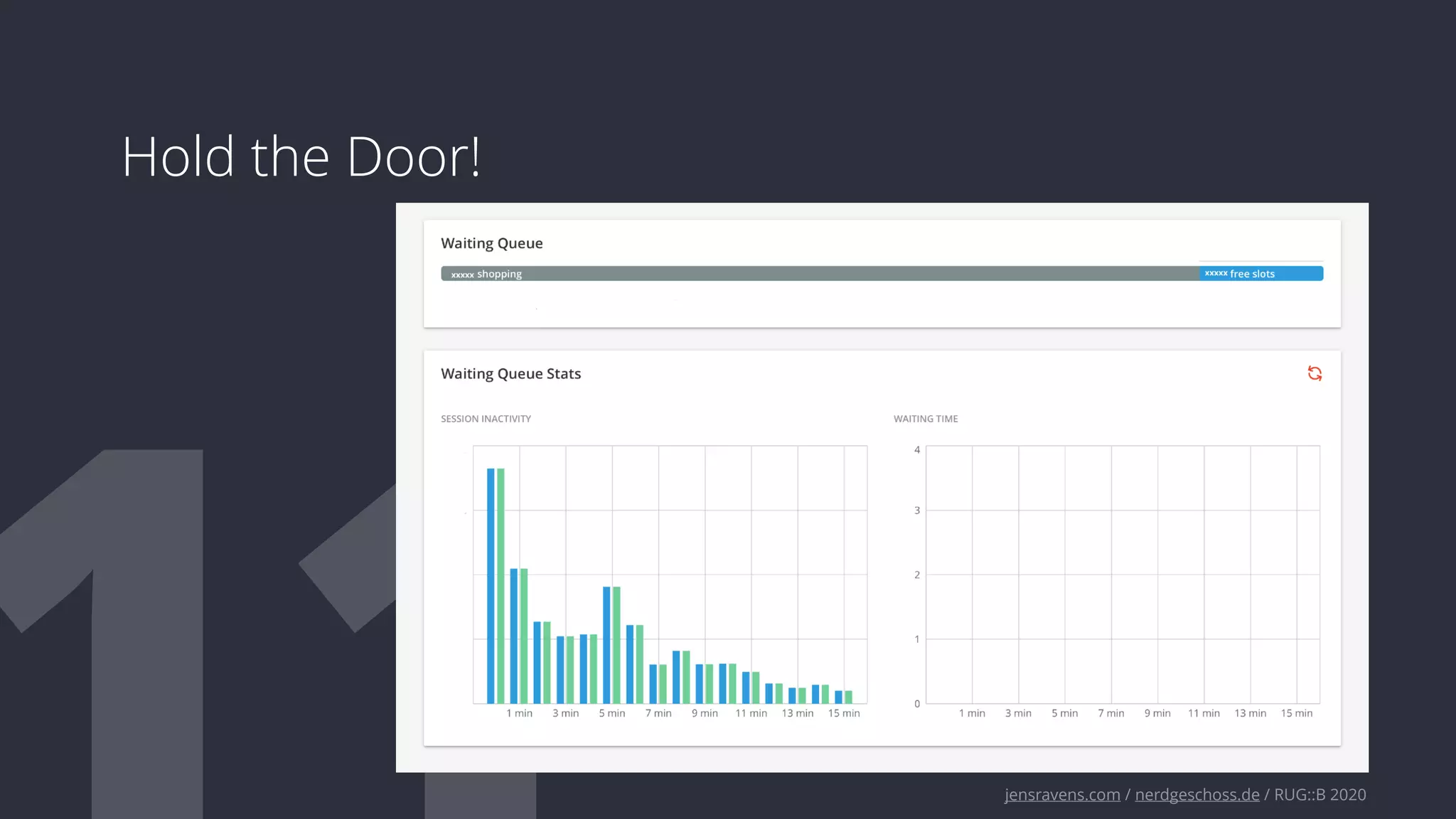Click the blue bar at 5 min
Viewport: 1456px width, 819px height.
click(x=606, y=643)
